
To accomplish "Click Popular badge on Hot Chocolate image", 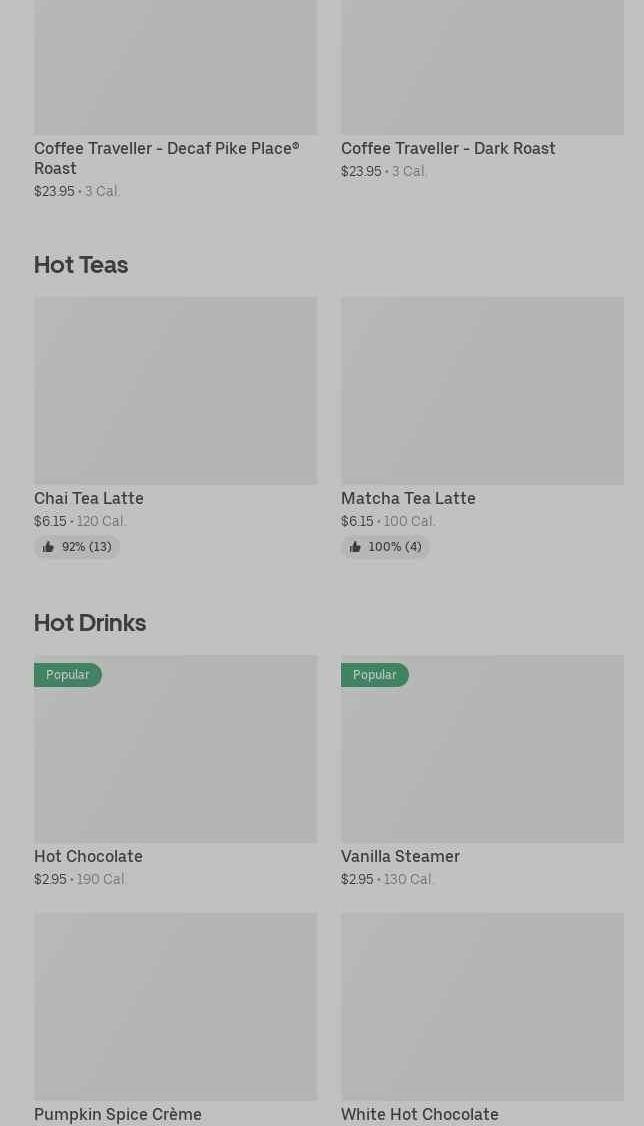I will click(x=68, y=675).
